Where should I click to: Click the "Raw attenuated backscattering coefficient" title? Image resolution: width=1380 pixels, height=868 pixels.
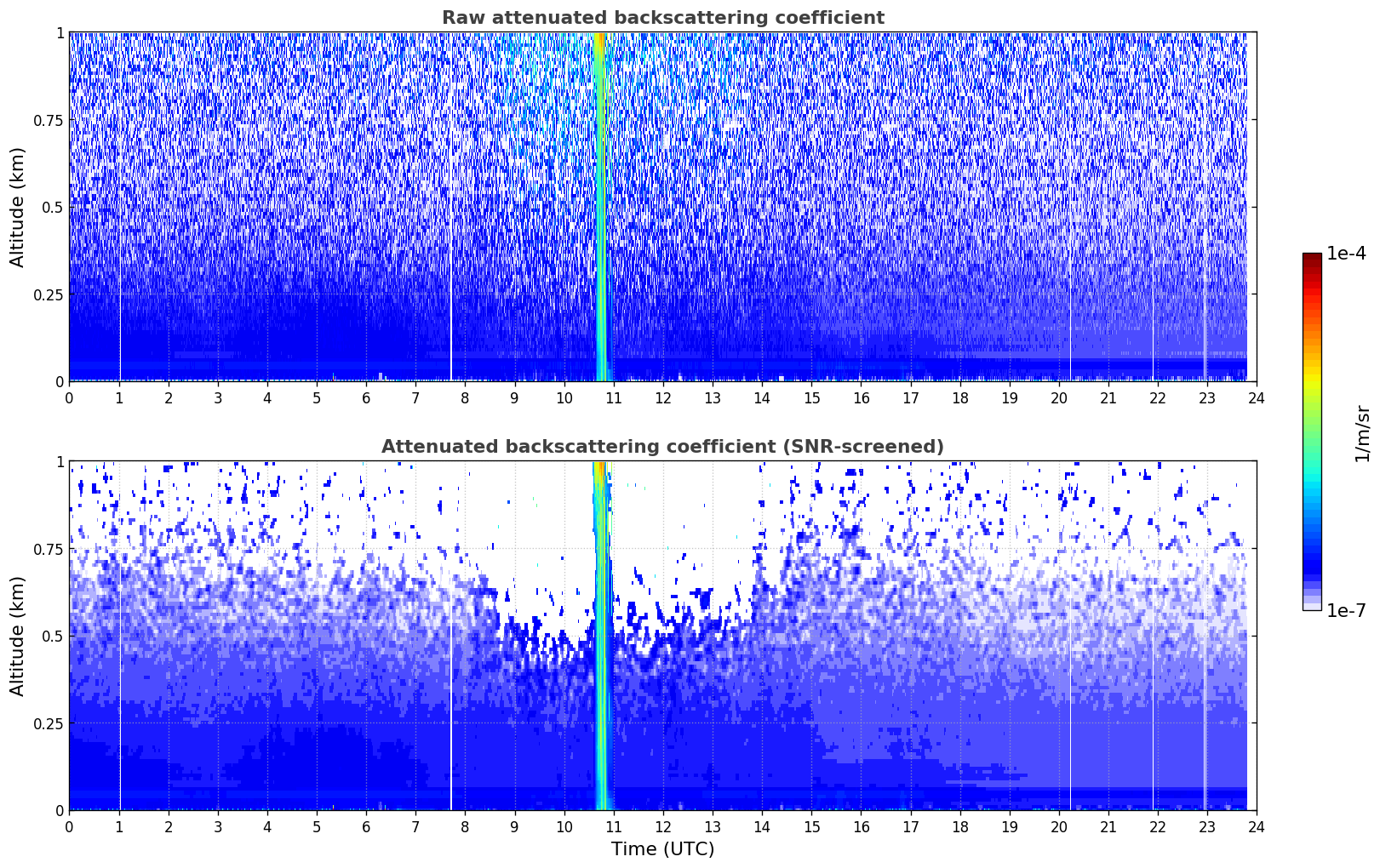(662, 18)
